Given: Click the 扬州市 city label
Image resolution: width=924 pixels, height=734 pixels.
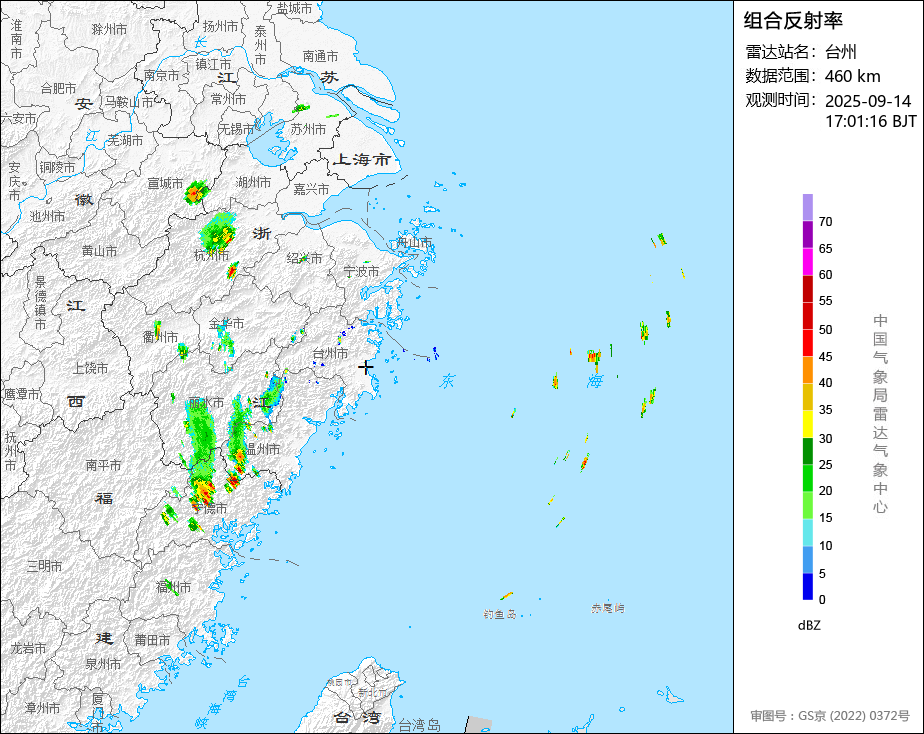Looking at the screenshot, I should point(220,27).
